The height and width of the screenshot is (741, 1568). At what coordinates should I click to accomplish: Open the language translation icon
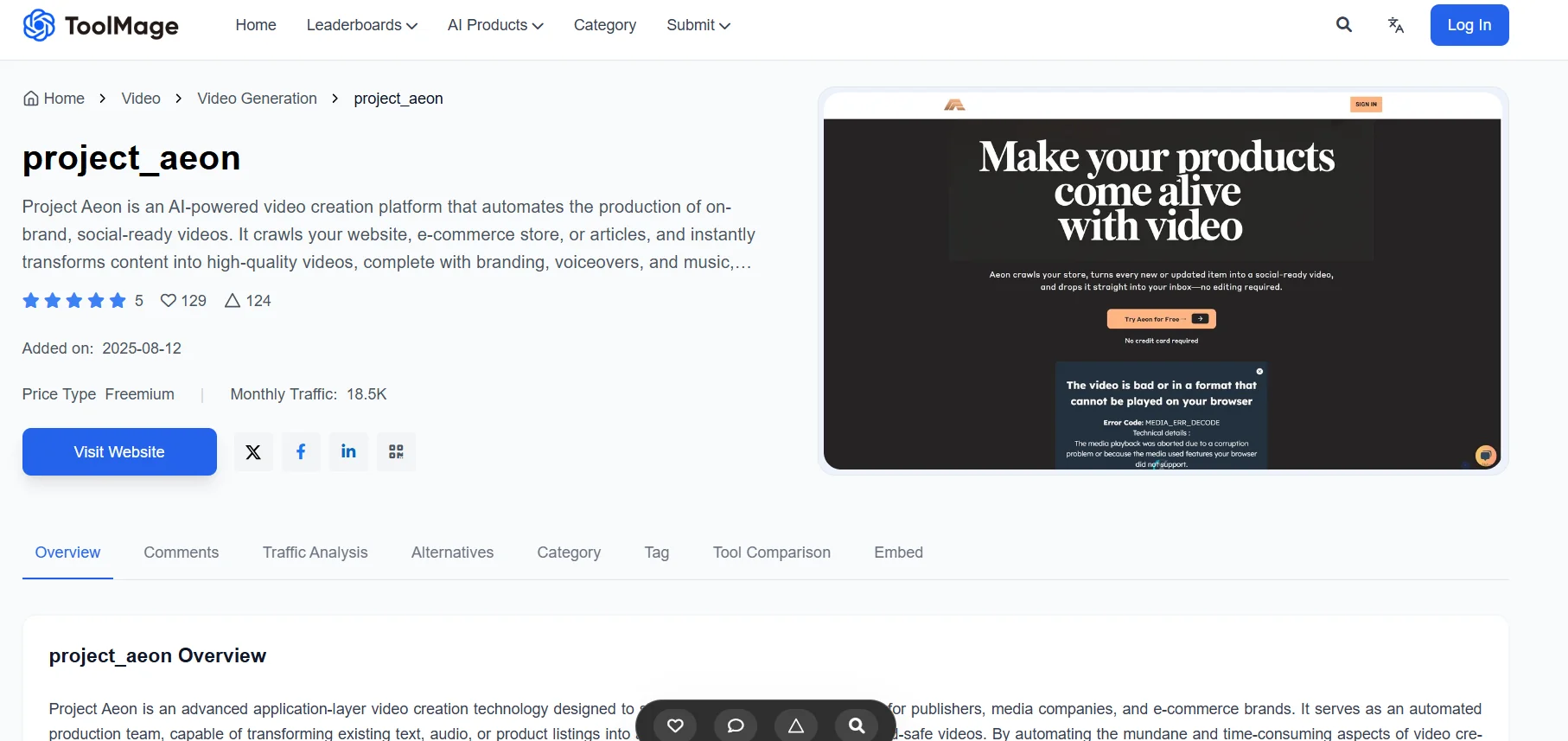tap(1395, 25)
